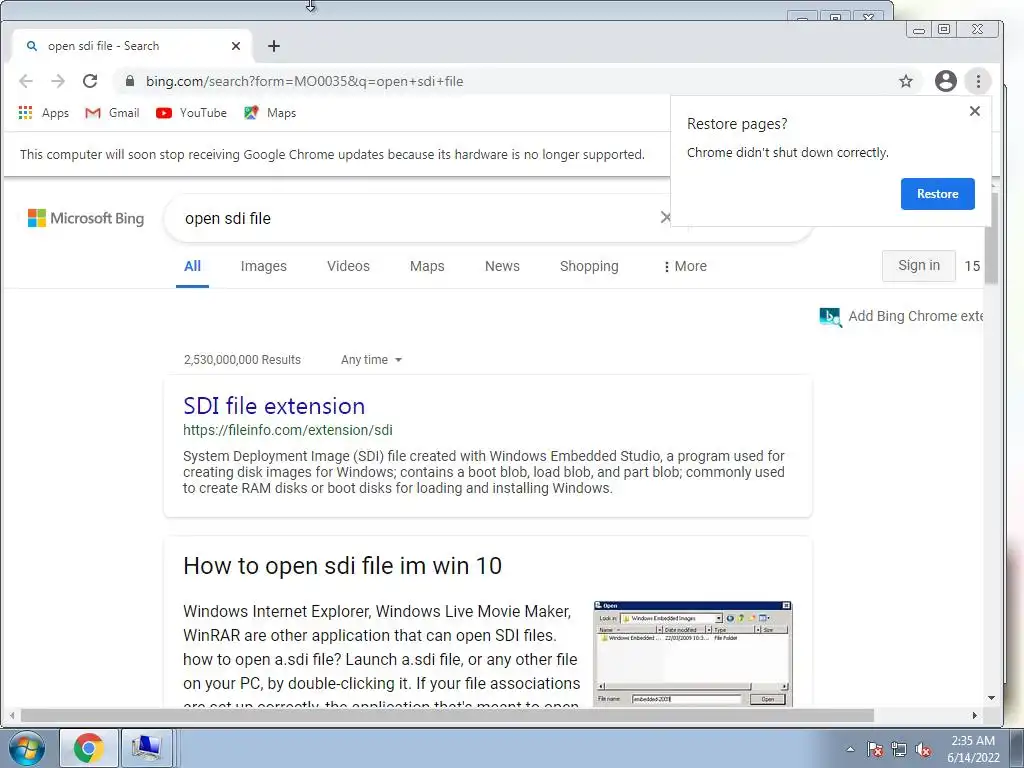1024x768 pixels.
Task: Open the Open dialog thumbnail image
Action: click(693, 654)
